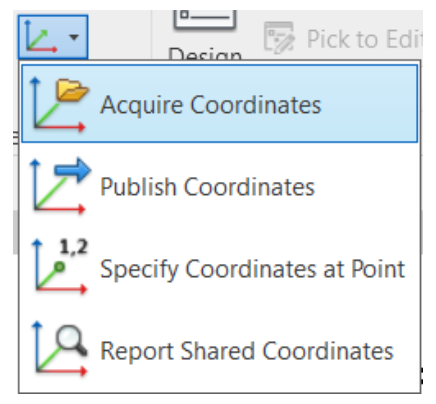Click the Design label under the icon

[x=205, y=53]
